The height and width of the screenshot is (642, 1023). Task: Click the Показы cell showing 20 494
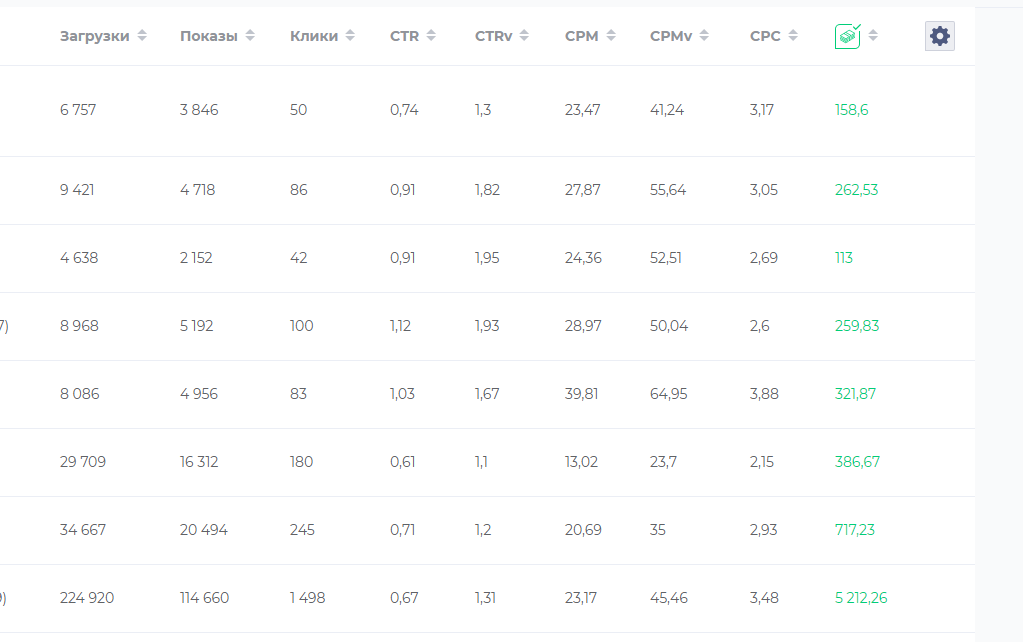(204, 530)
